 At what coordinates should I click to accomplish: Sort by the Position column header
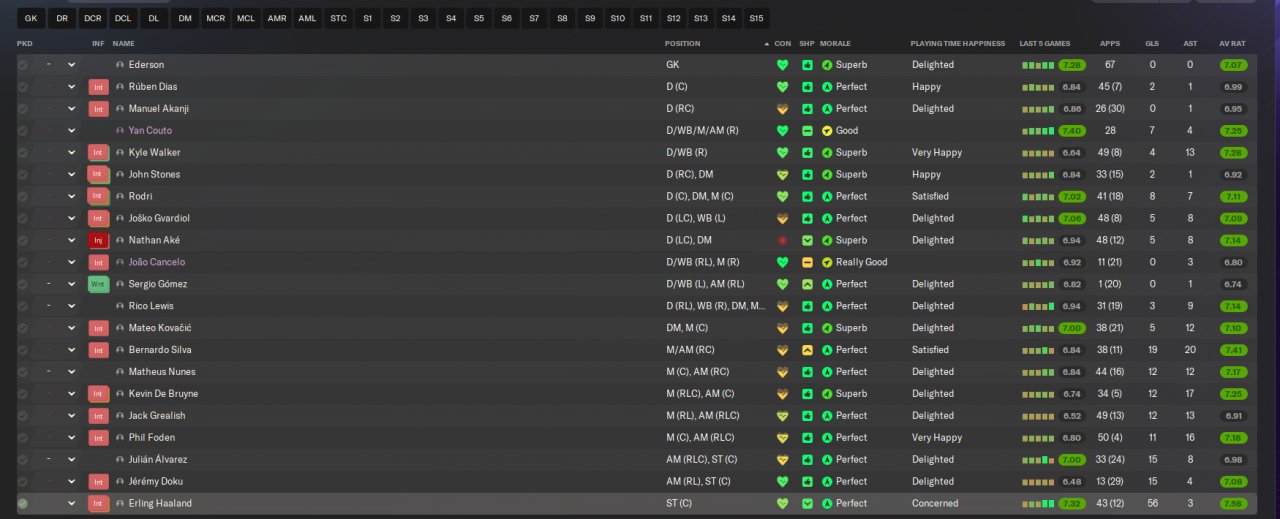click(x=683, y=44)
